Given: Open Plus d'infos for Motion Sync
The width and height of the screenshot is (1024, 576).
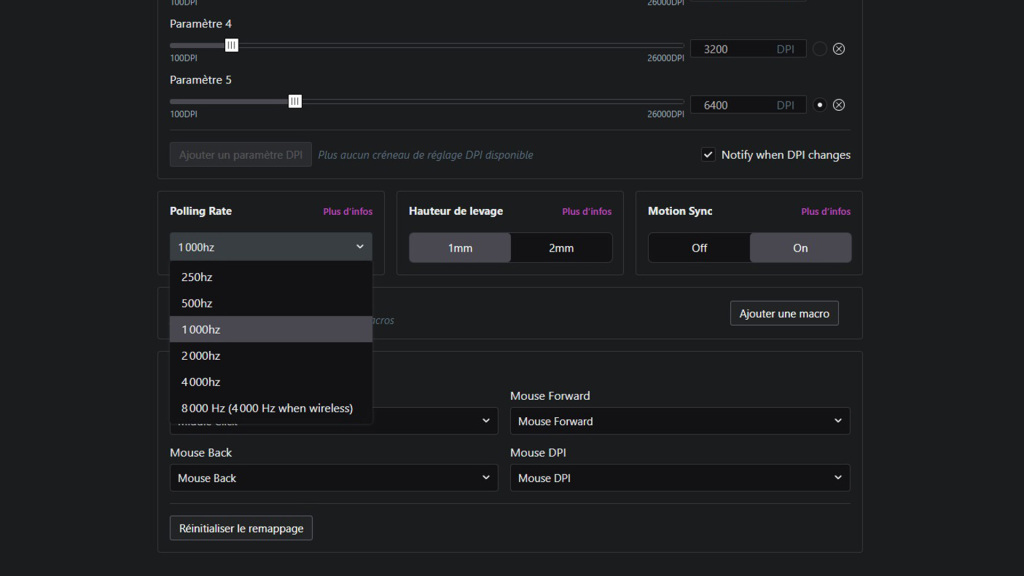Looking at the screenshot, I should [825, 212].
